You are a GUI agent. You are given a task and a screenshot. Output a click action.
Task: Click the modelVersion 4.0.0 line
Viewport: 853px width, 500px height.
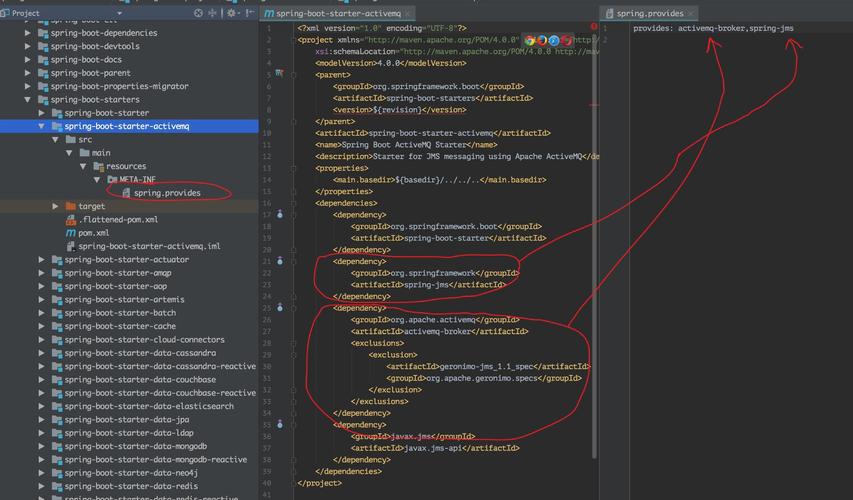pos(391,63)
